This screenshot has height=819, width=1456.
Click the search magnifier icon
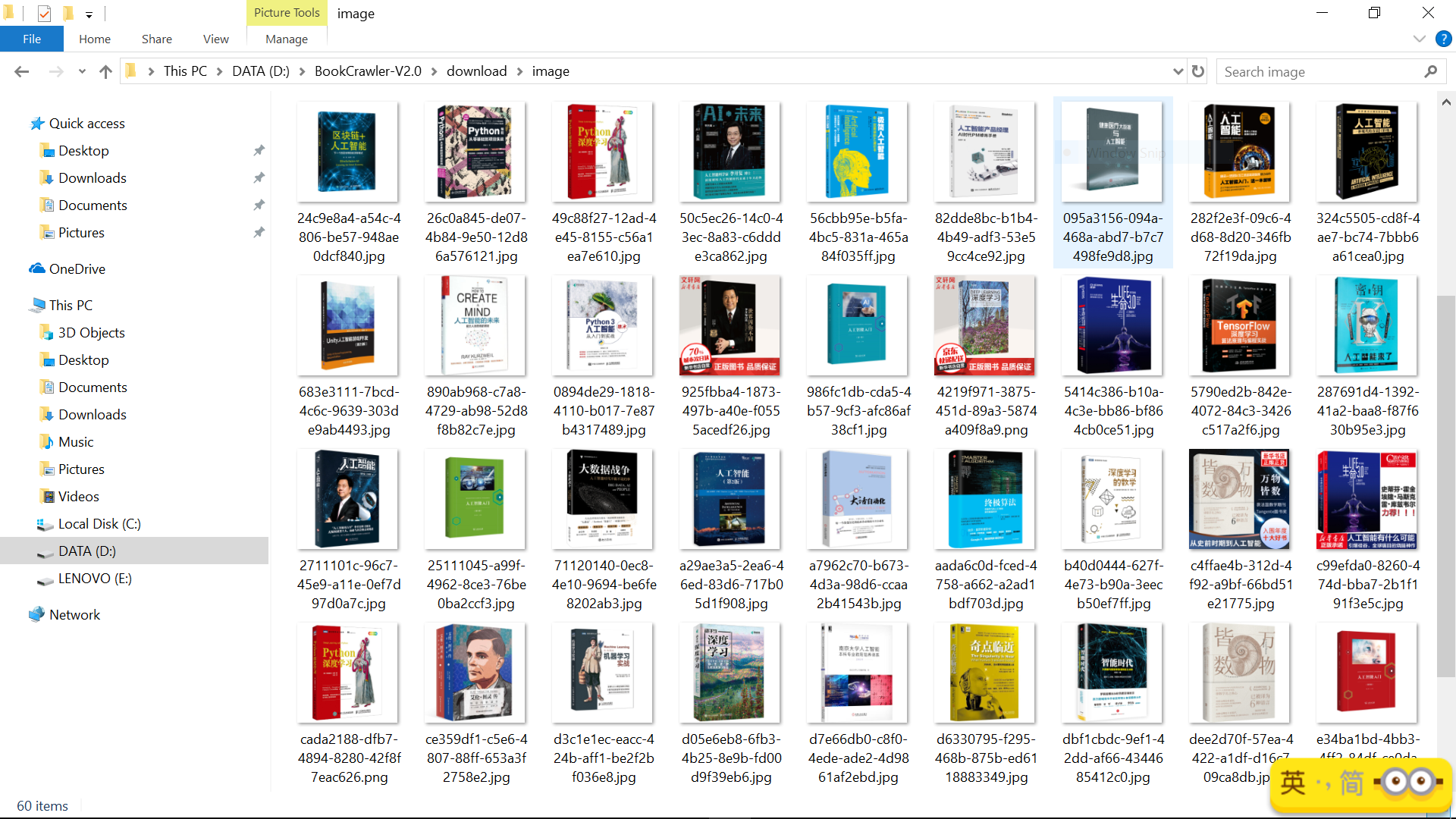click(x=1430, y=71)
